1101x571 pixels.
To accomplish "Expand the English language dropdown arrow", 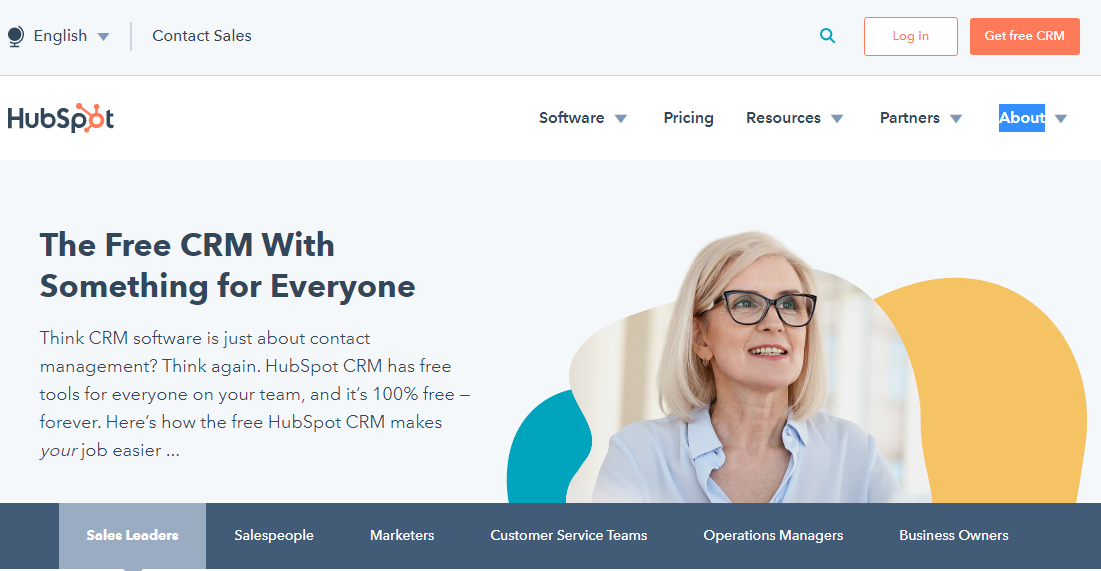I will 103,37.
